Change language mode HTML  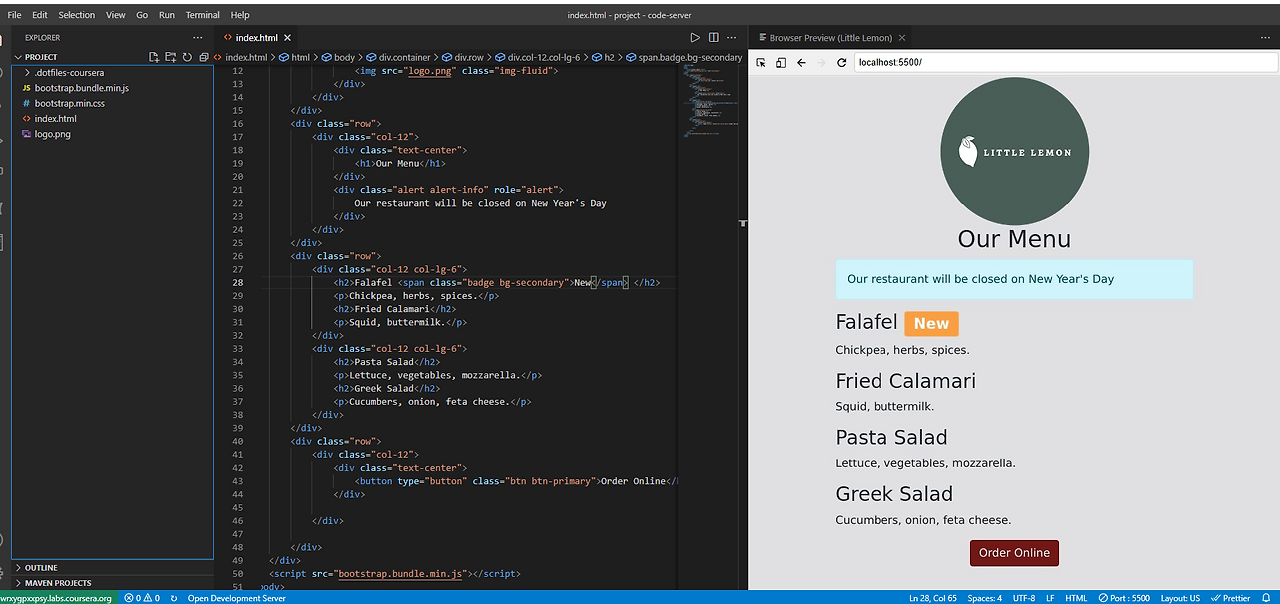[x=1076, y=598]
